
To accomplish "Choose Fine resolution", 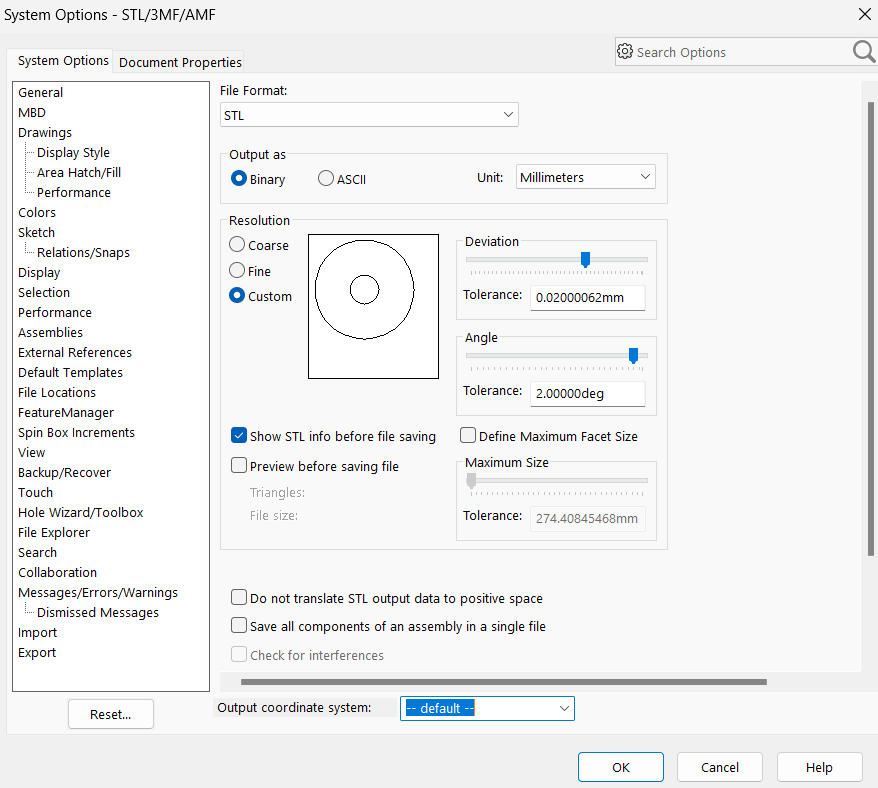I will click(x=237, y=271).
